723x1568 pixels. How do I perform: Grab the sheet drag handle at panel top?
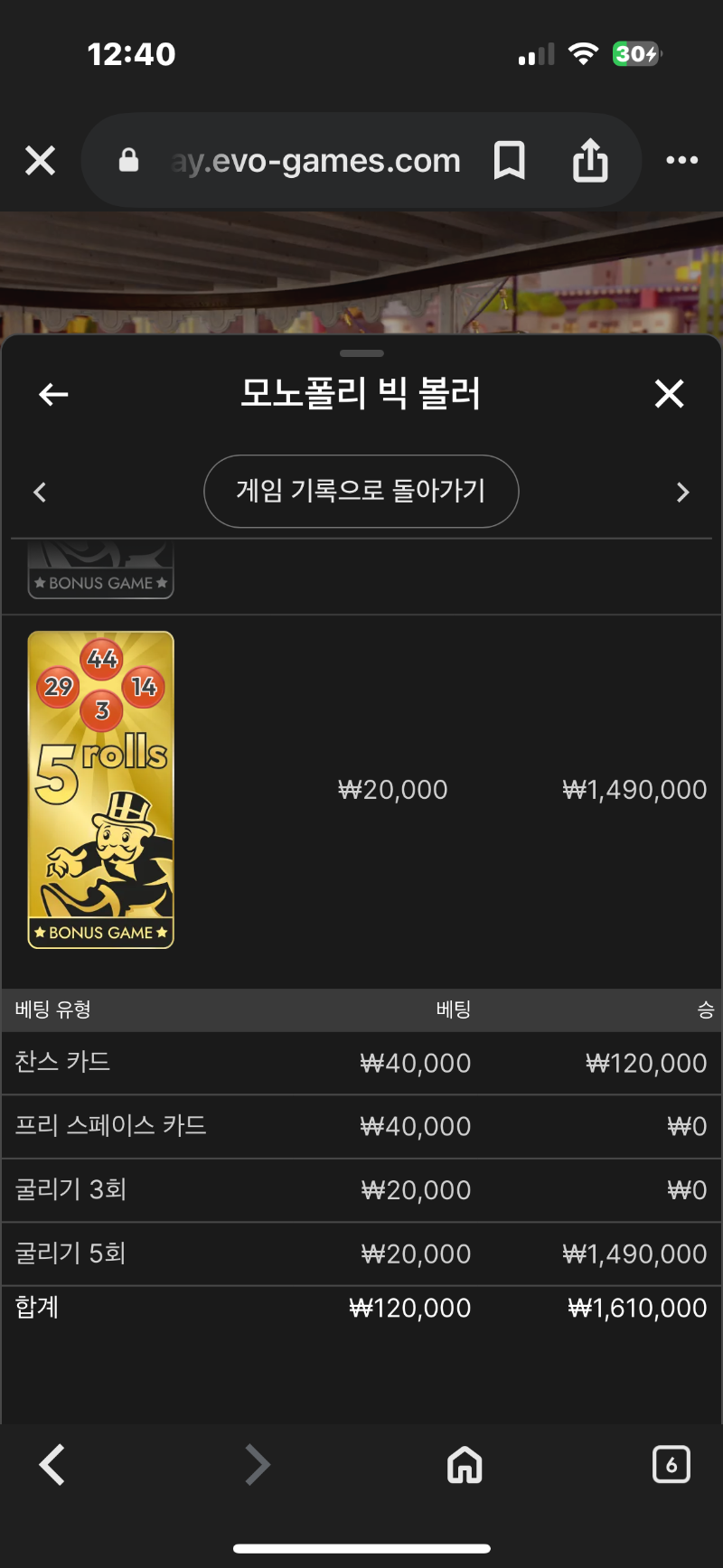click(361, 353)
